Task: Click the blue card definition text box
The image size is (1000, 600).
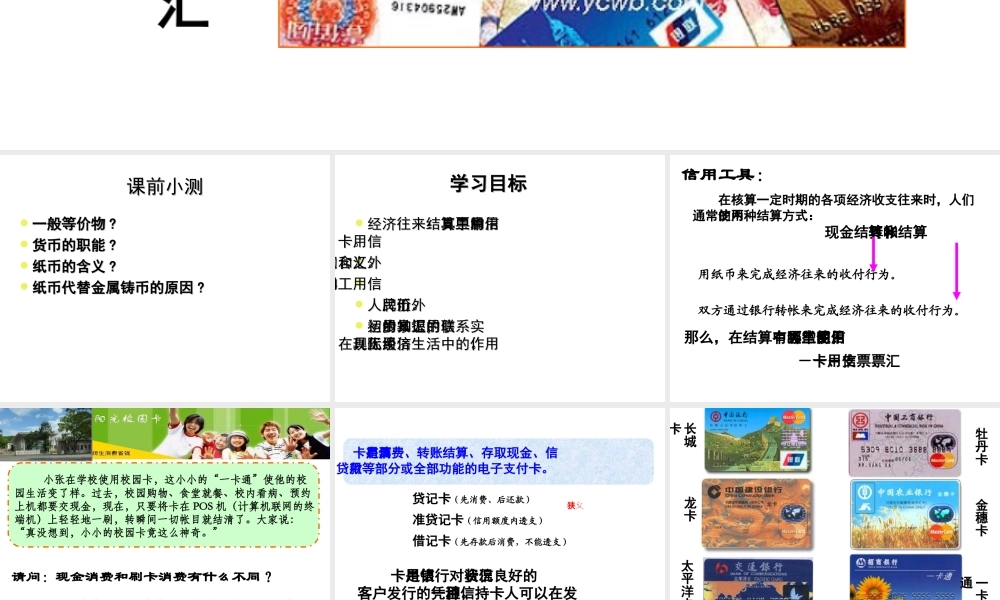Action: pos(497,461)
